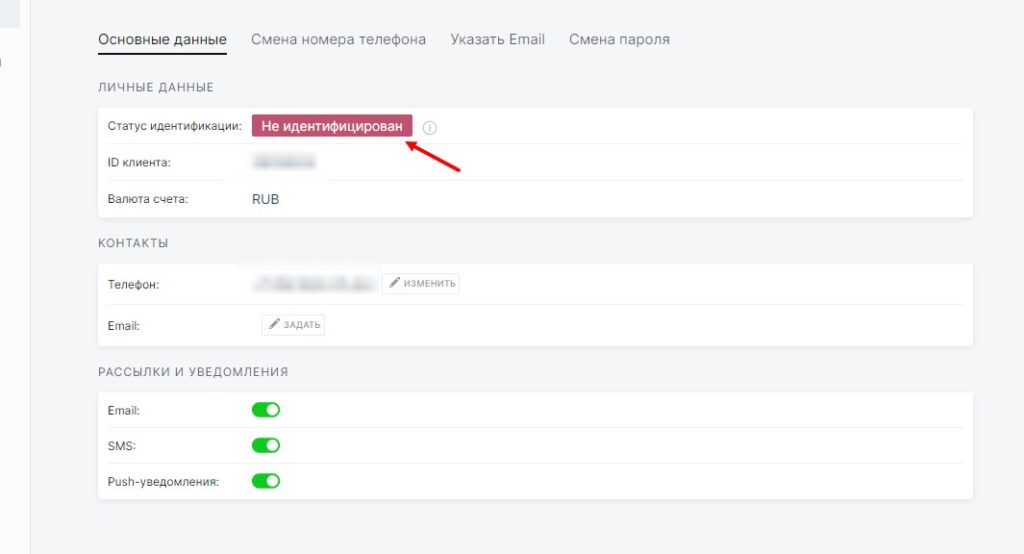Open the Основные данные tab

coord(162,39)
